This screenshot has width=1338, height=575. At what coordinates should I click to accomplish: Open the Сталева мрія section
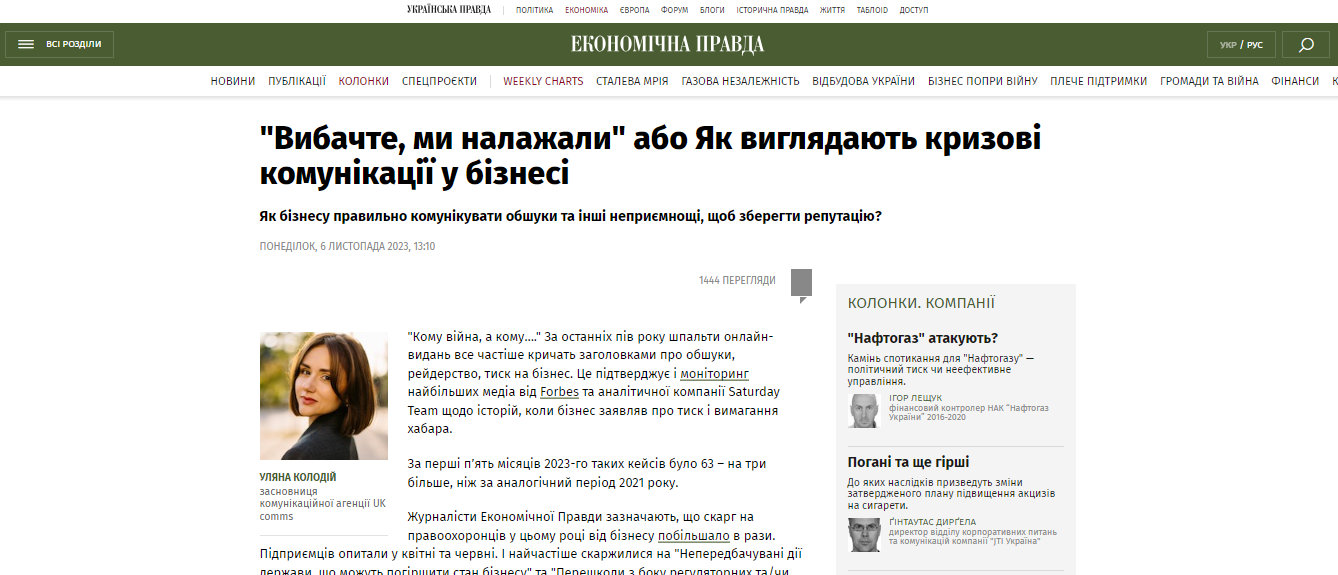[632, 81]
